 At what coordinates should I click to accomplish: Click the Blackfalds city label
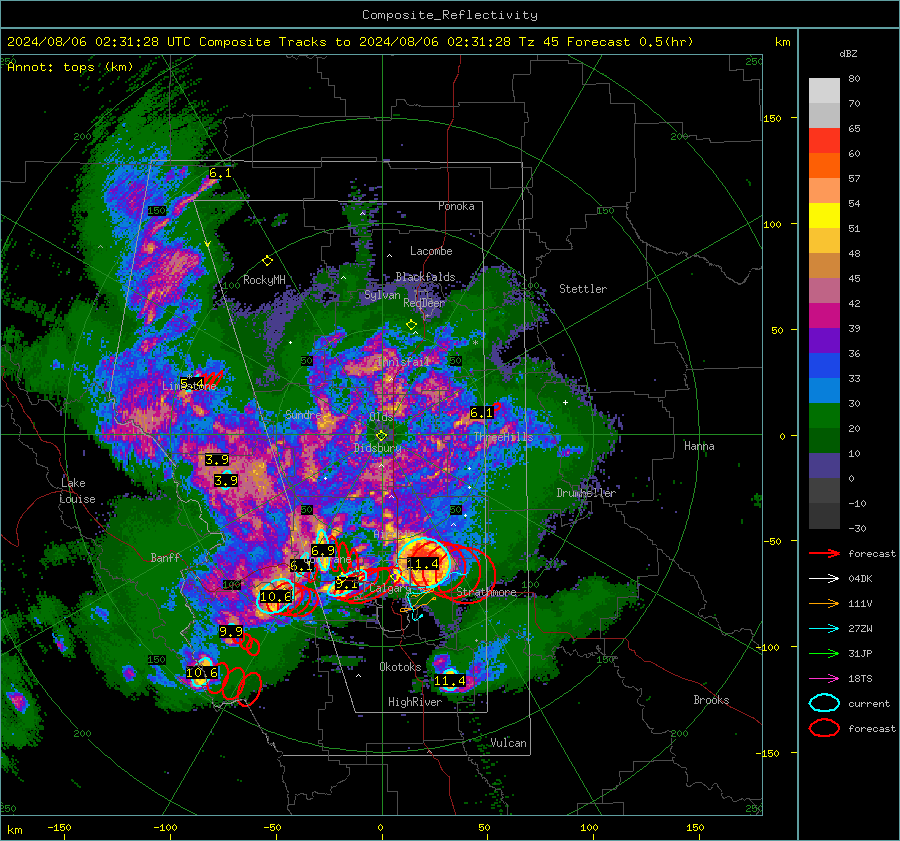pos(425,277)
